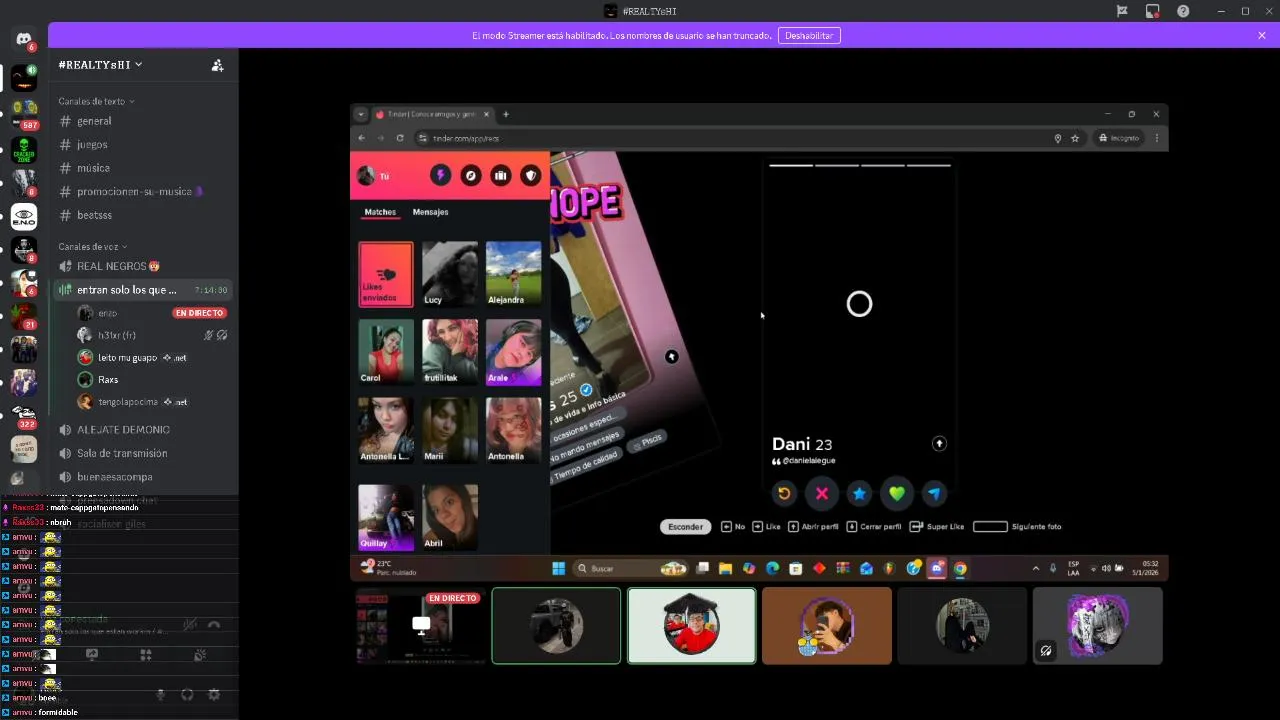Open the Discord help question-mark icon

1183,11
